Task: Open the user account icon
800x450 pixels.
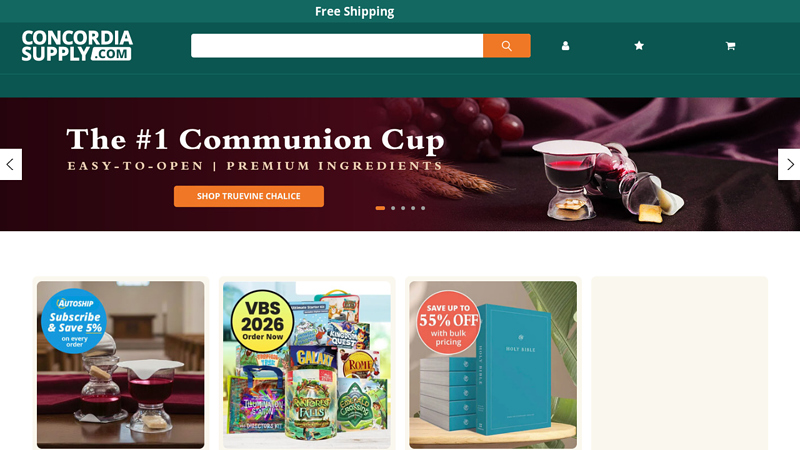Action: click(x=565, y=46)
